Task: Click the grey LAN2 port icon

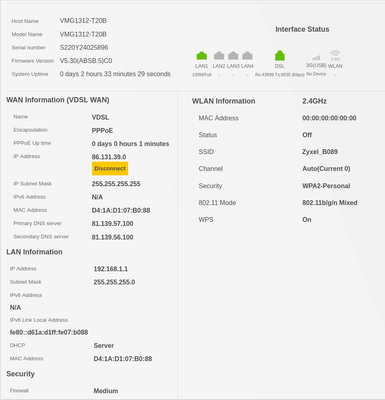Action: coord(219,56)
